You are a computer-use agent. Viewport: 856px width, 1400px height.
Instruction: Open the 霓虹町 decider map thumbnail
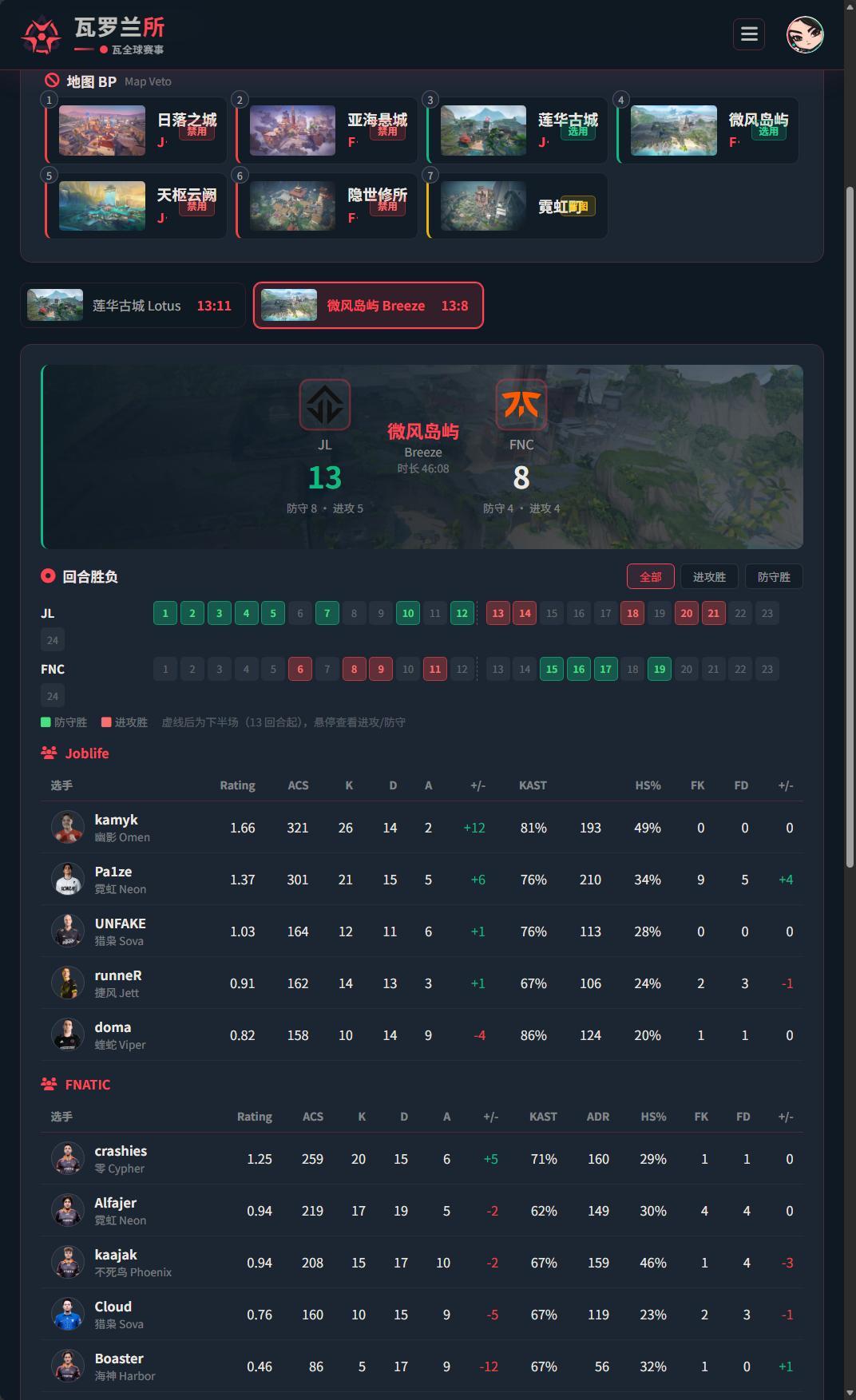click(x=483, y=206)
